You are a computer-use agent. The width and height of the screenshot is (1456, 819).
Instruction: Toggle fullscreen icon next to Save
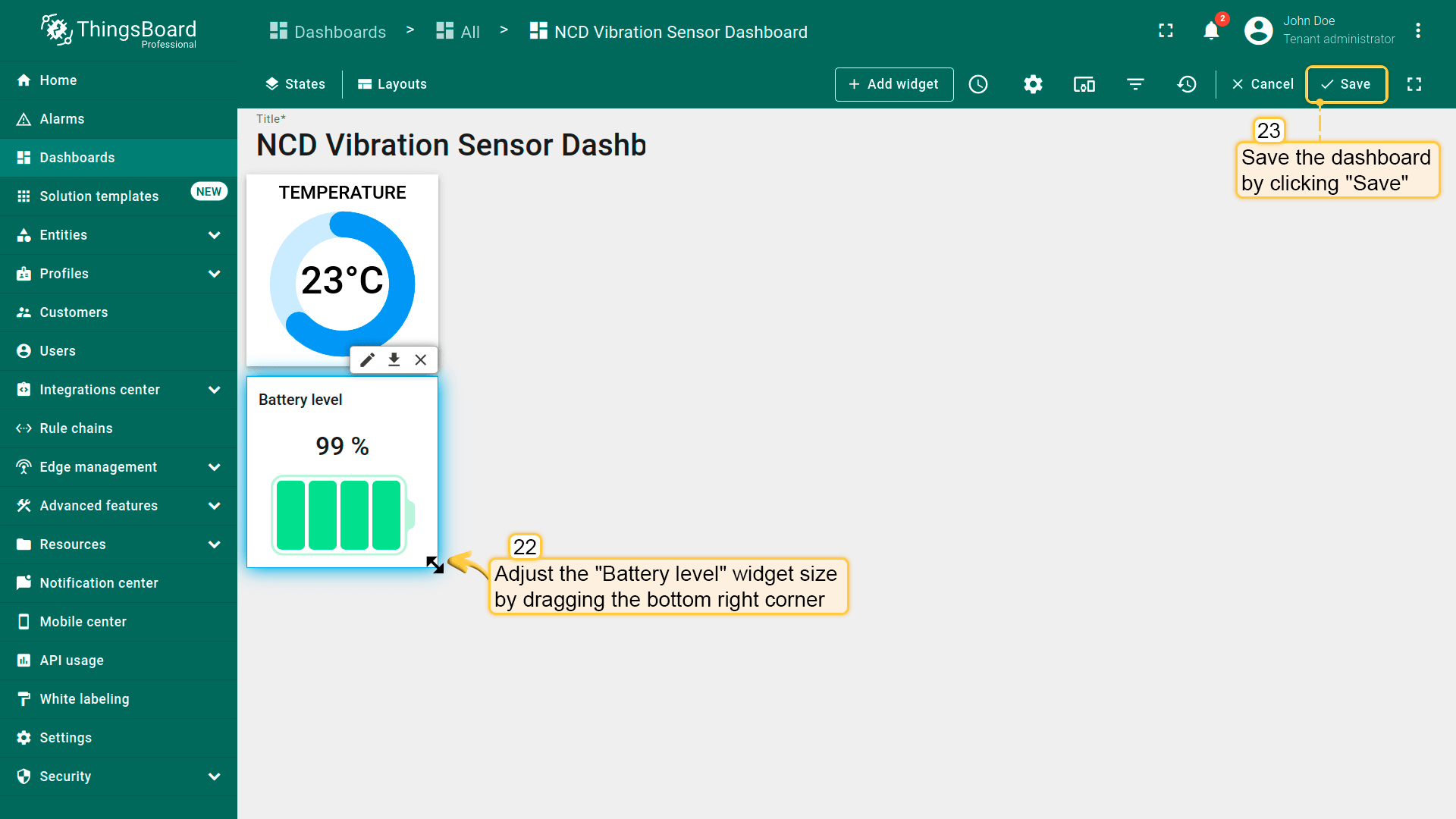click(x=1414, y=84)
